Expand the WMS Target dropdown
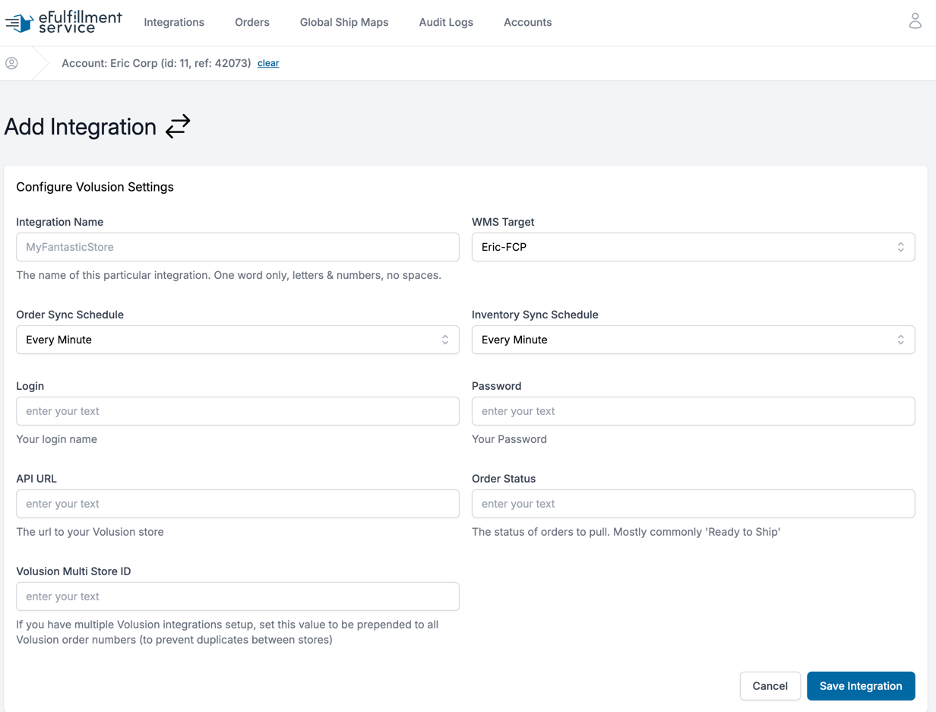 (693, 247)
